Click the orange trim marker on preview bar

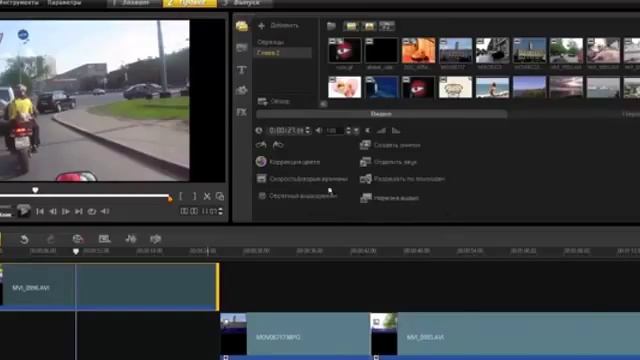pyautogui.click(x=170, y=198)
